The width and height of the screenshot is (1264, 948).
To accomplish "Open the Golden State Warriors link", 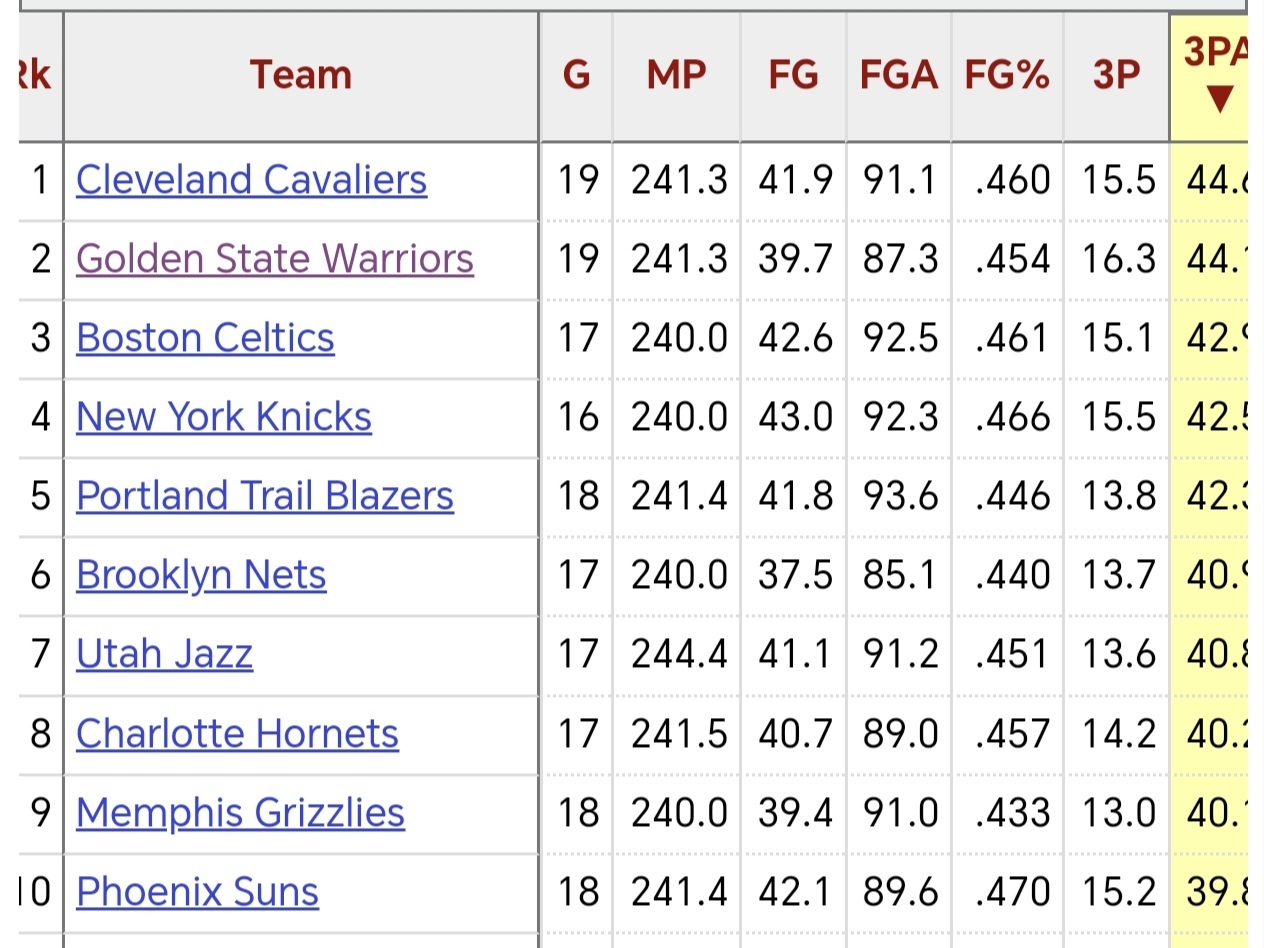I will point(274,259).
